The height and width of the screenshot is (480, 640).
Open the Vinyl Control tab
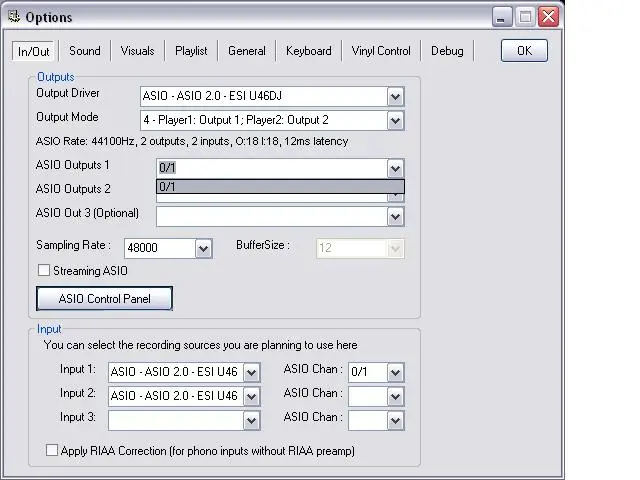tap(381, 51)
